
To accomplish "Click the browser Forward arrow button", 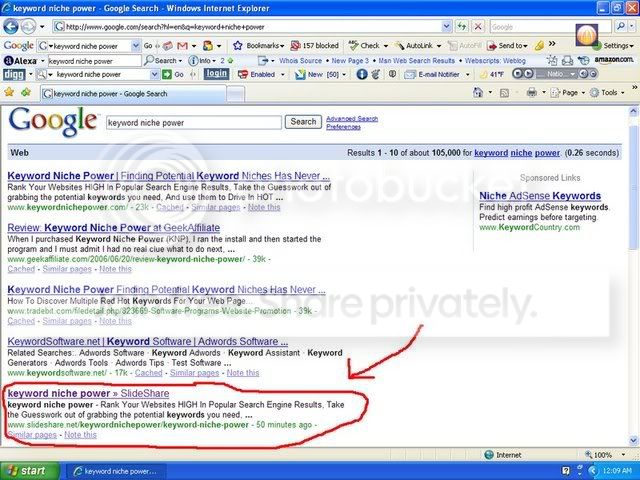I will click(x=28, y=27).
